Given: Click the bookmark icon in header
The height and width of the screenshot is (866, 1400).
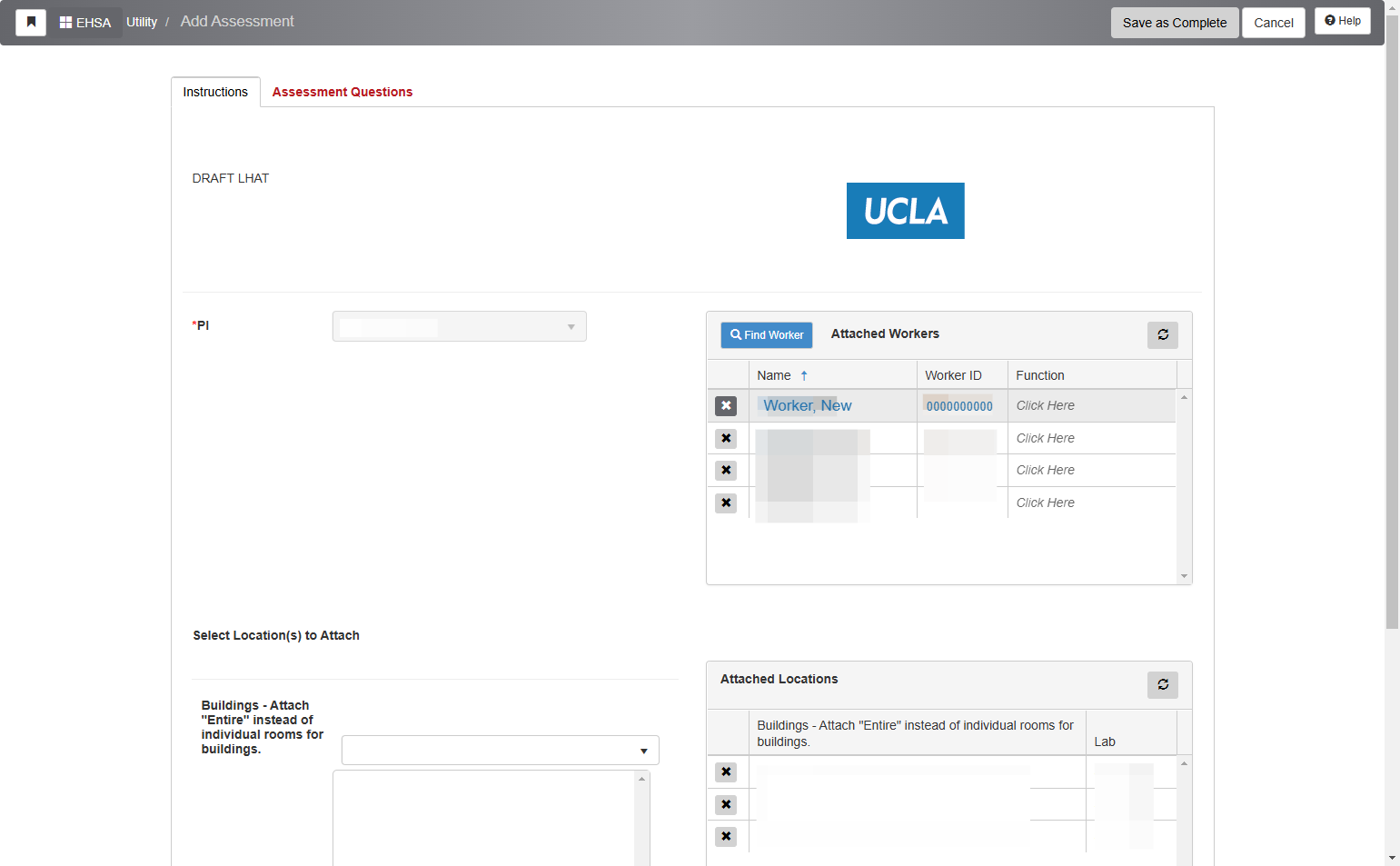Looking at the screenshot, I should point(31,22).
